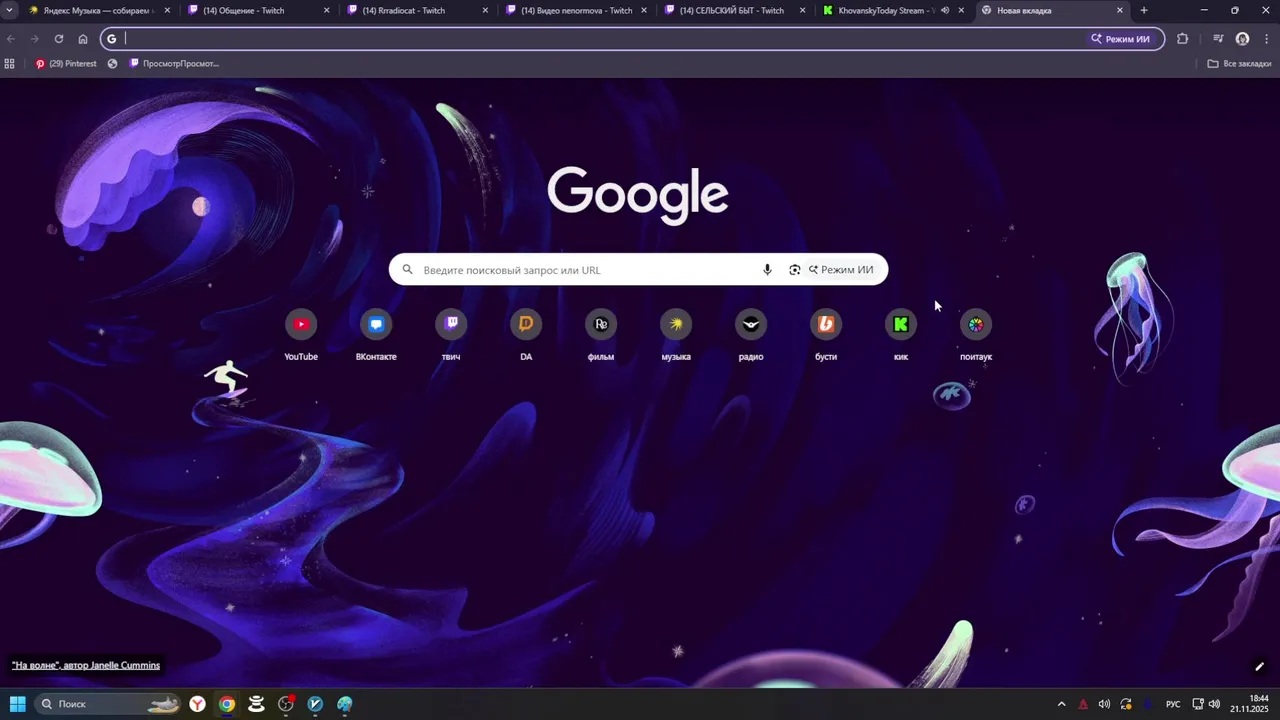
Task: Click the browser back arrow
Action: pos(11,39)
